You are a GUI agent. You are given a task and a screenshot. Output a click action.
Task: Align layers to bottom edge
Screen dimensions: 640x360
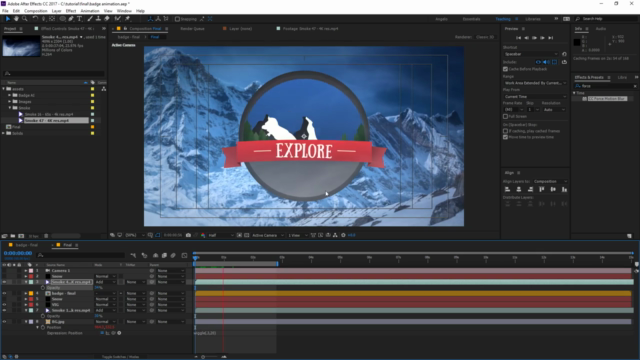pyautogui.click(x=564, y=189)
